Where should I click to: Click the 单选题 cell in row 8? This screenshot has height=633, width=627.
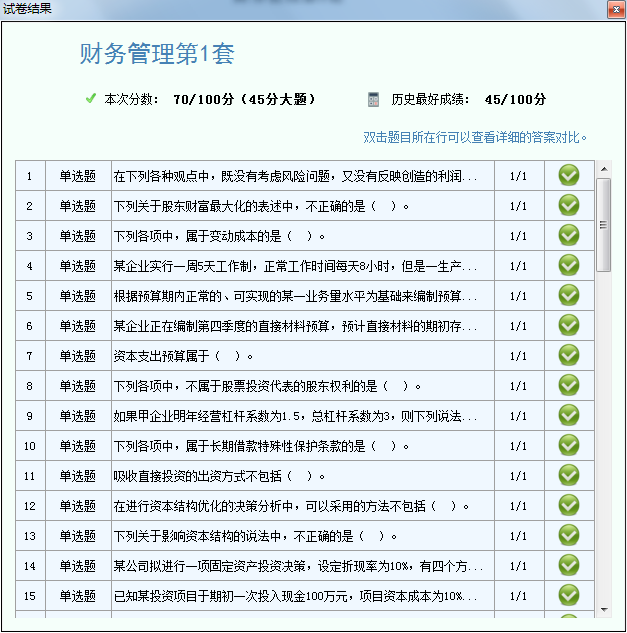point(78,386)
